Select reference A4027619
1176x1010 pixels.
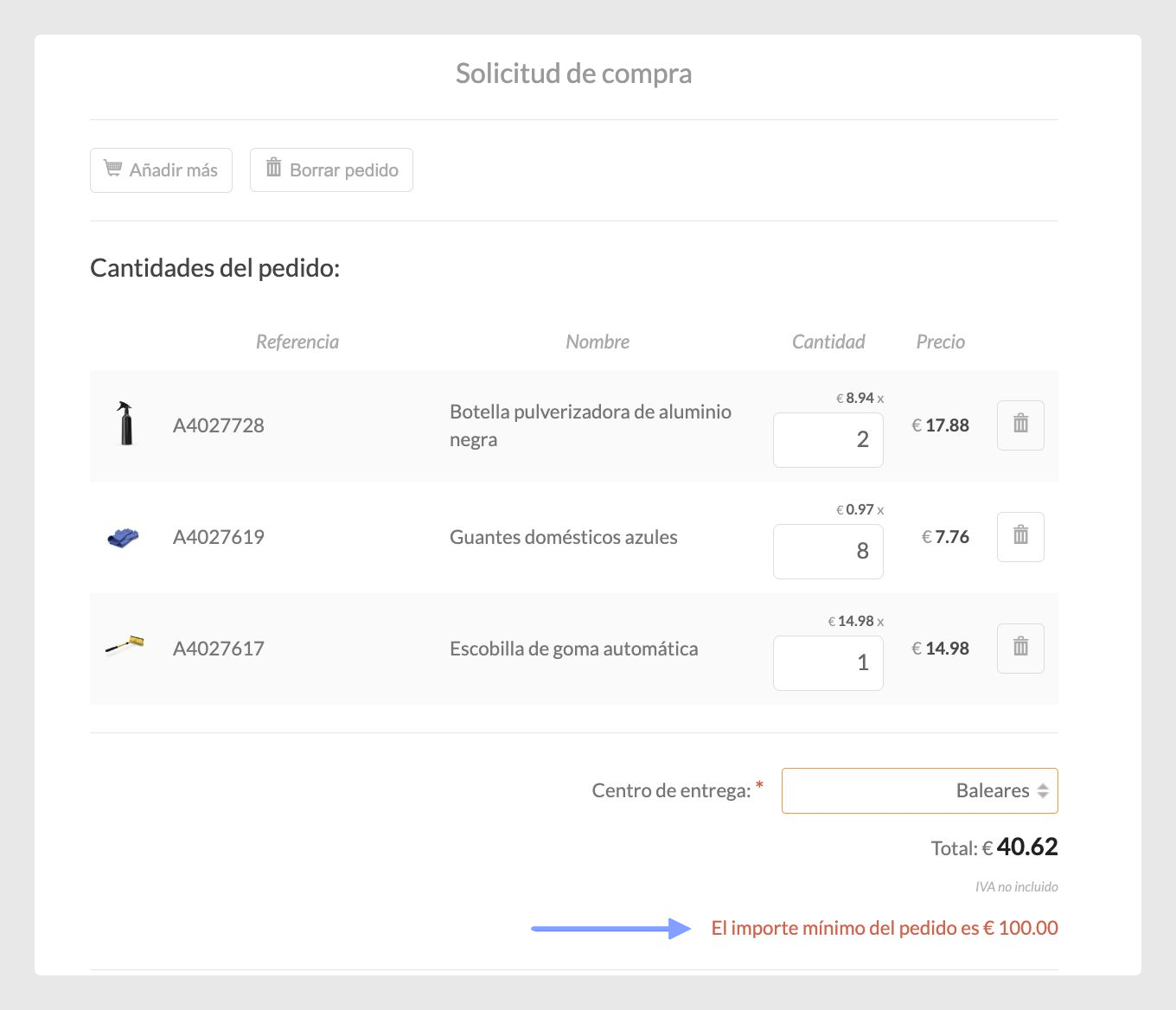(219, 537)
